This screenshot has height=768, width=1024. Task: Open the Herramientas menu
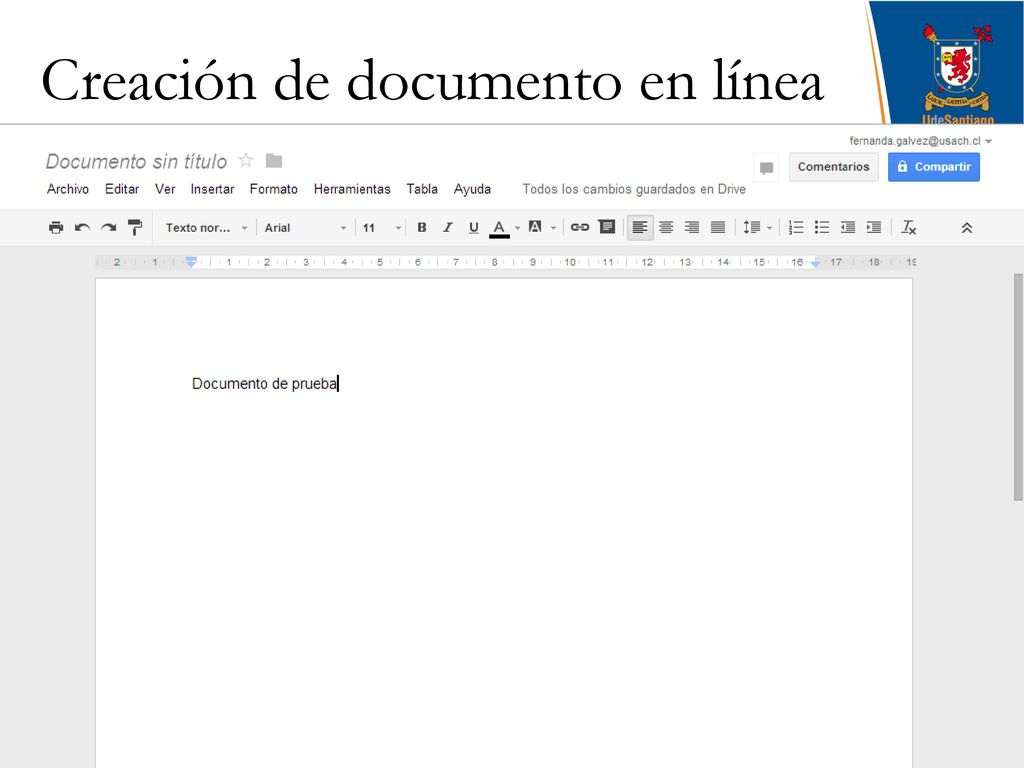352,189
